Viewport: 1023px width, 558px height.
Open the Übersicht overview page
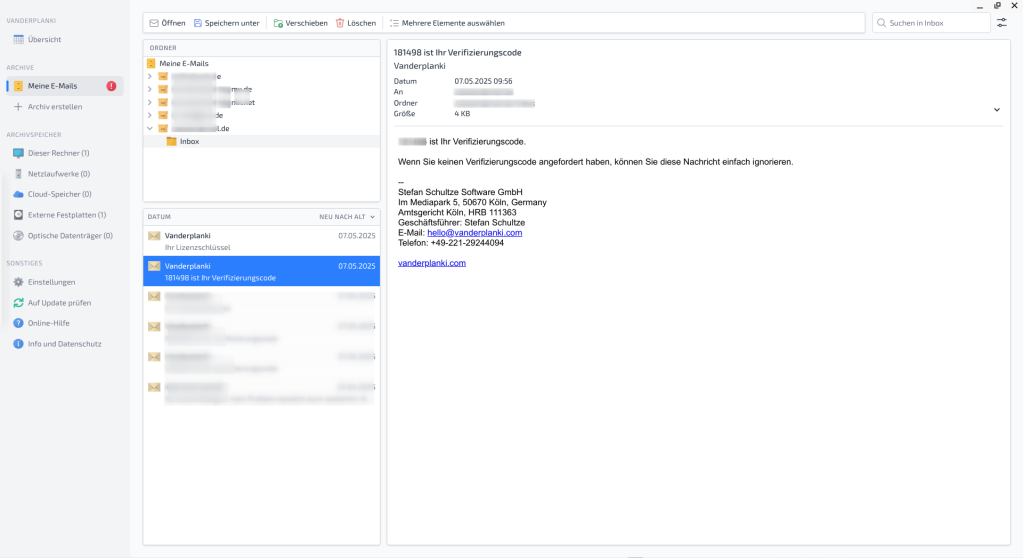[44, 39]
